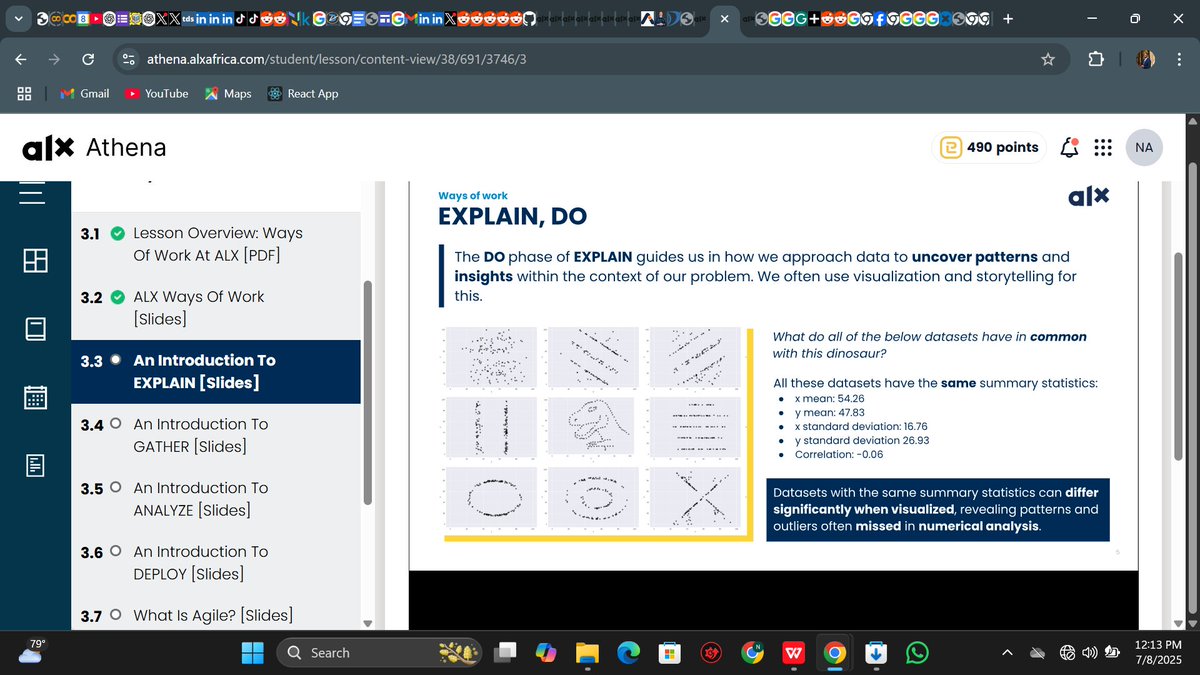
Task: Open the tab search dropdown arrow
Action: [17, 19]
